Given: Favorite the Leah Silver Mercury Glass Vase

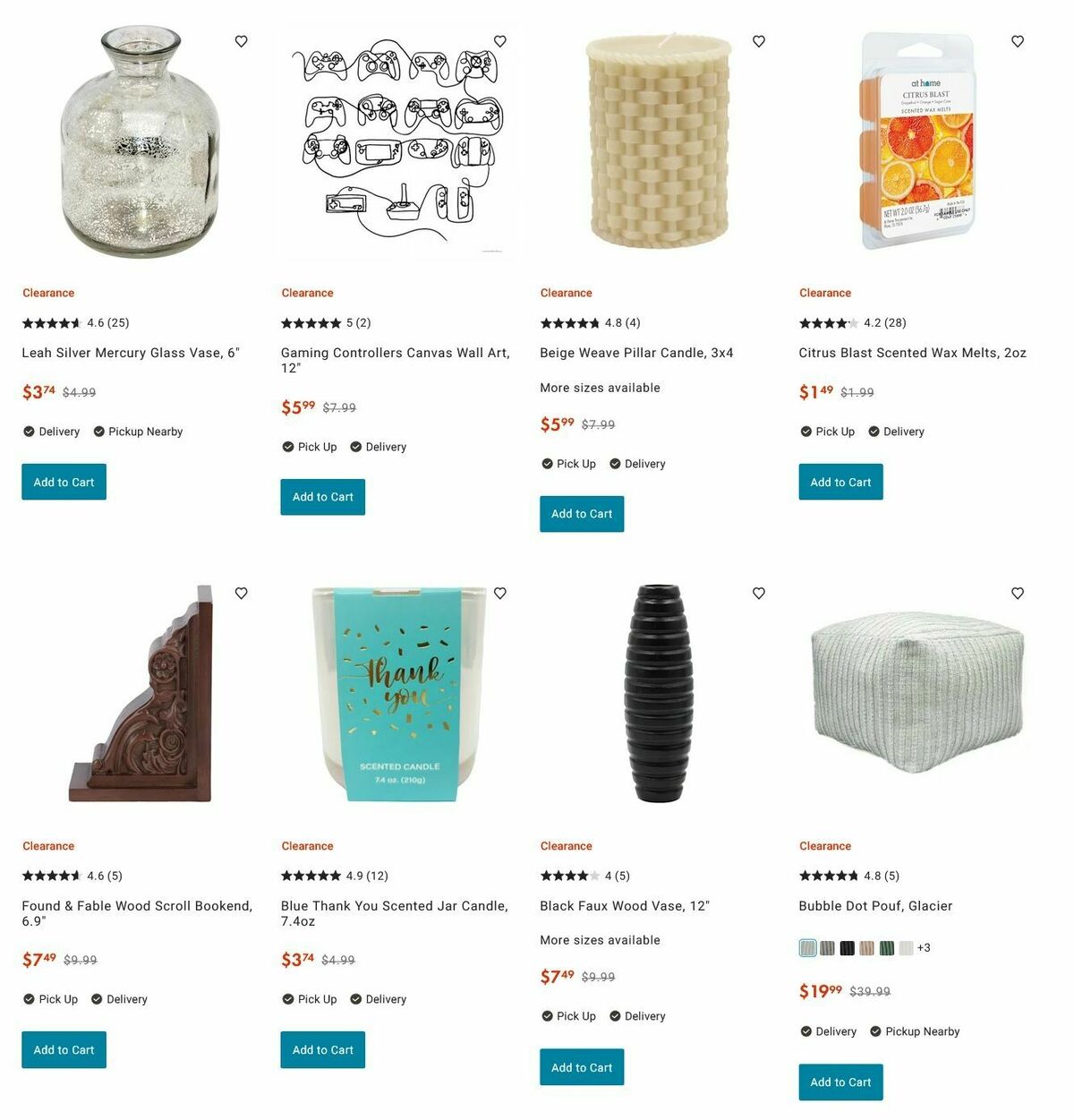Looking at the screenshot, I should [241, 41].
